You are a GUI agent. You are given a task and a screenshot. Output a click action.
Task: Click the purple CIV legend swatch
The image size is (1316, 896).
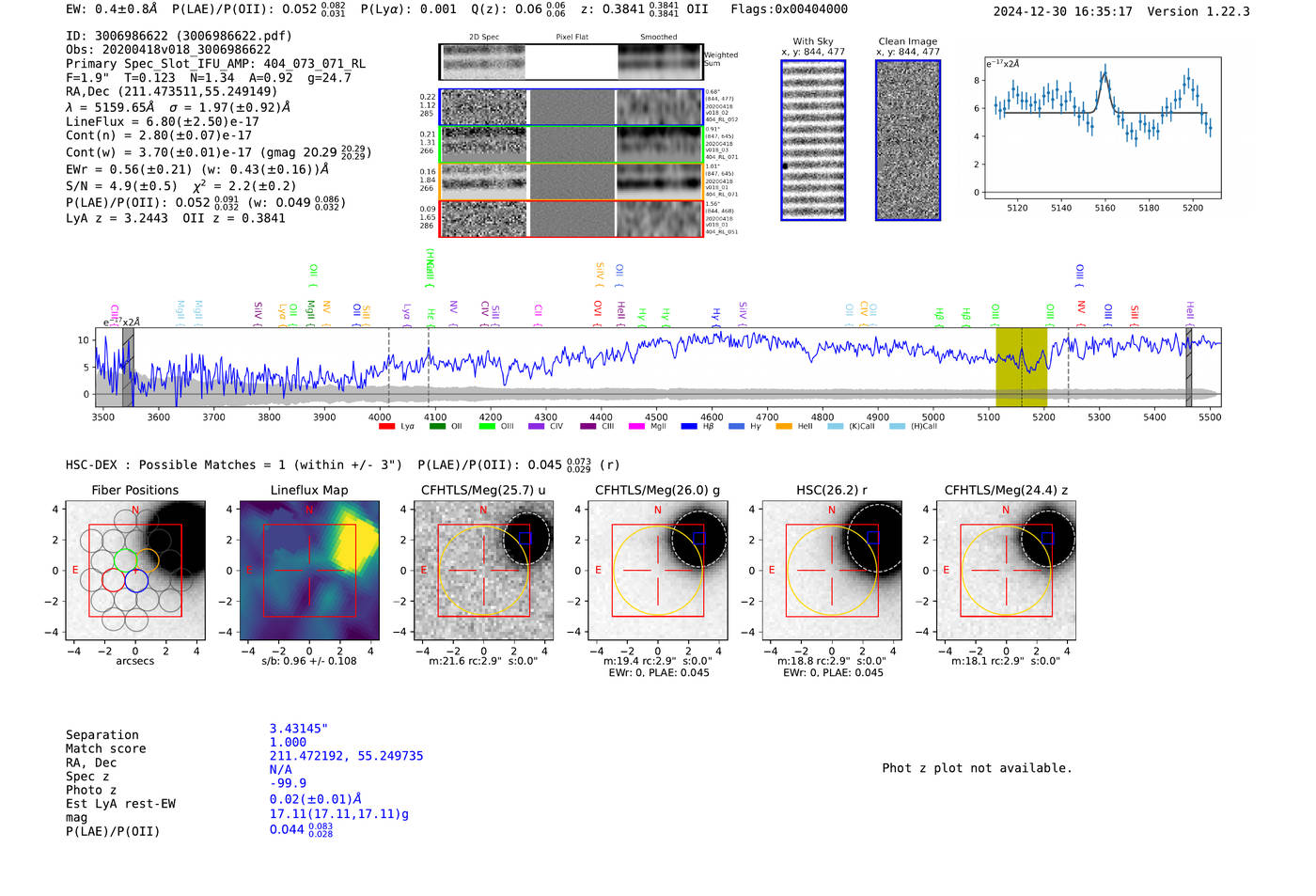coord(537,427)
